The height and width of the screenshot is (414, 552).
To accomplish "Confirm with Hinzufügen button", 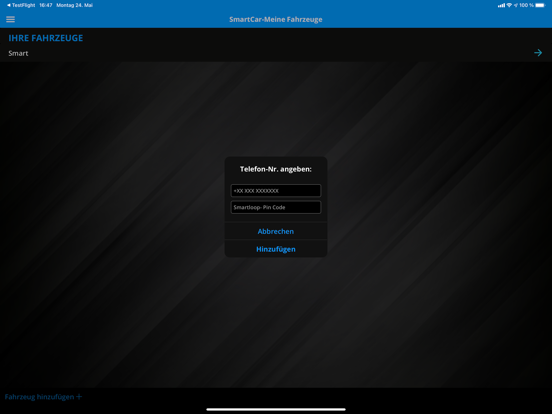I will pos(276,249).
